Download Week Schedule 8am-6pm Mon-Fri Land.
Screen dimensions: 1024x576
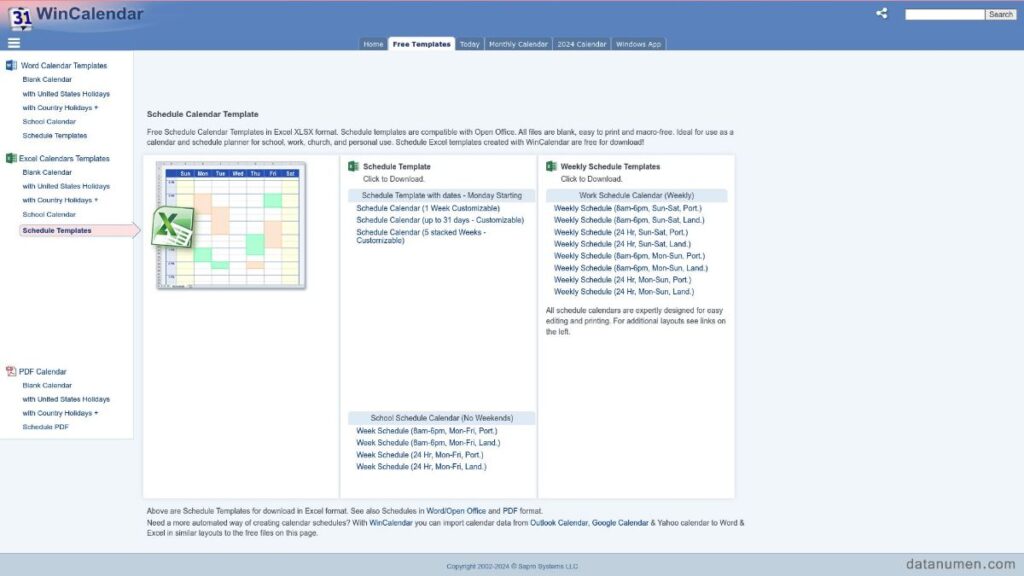tap(428, 443)
